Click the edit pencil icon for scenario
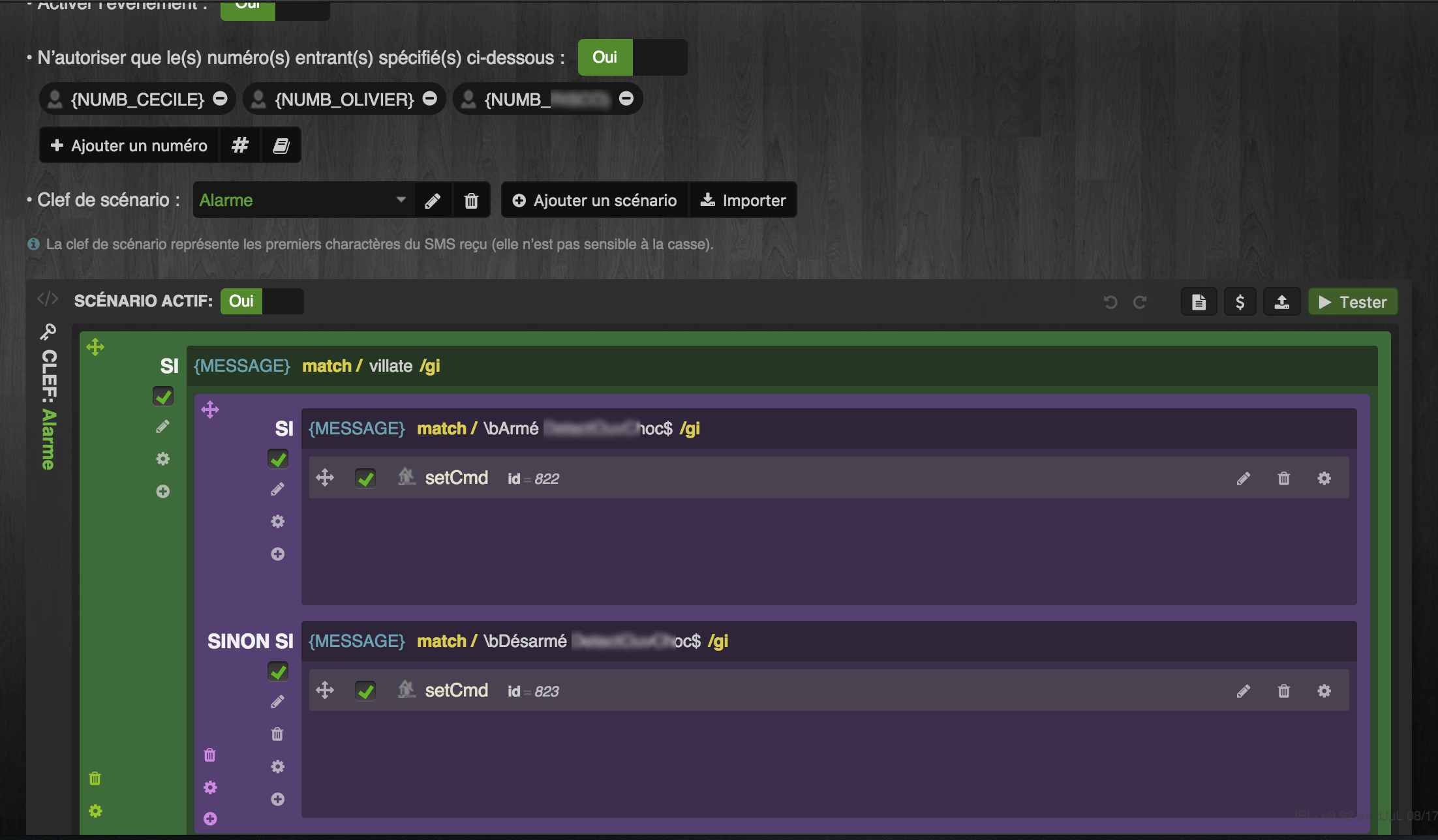Screen dimensions: 1438x840 coord(433,200)
